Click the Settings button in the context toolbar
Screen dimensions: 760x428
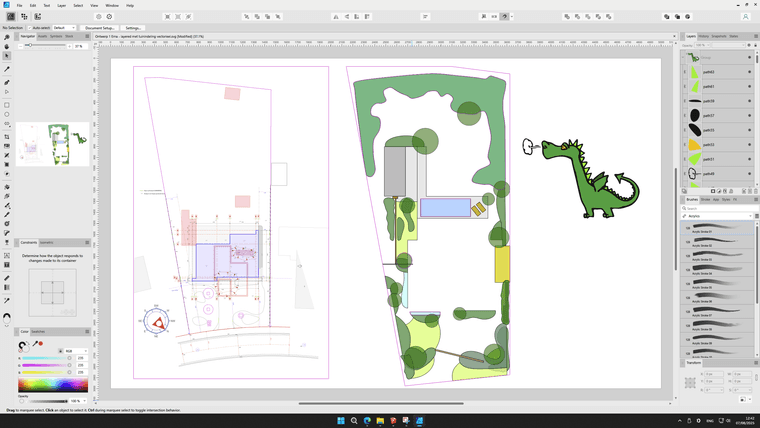(x=133, y=28)
